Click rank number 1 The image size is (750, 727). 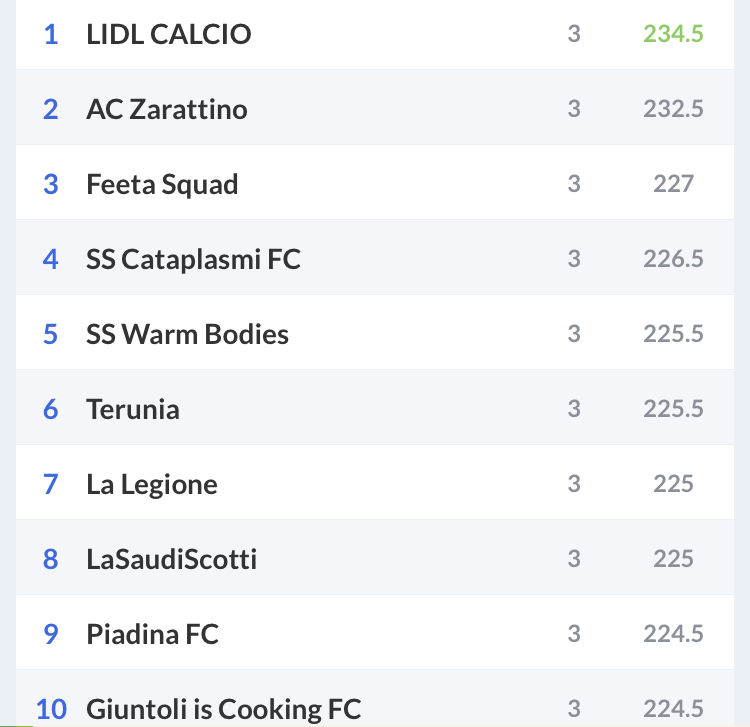pyautogui.click(x=51, y=34)
